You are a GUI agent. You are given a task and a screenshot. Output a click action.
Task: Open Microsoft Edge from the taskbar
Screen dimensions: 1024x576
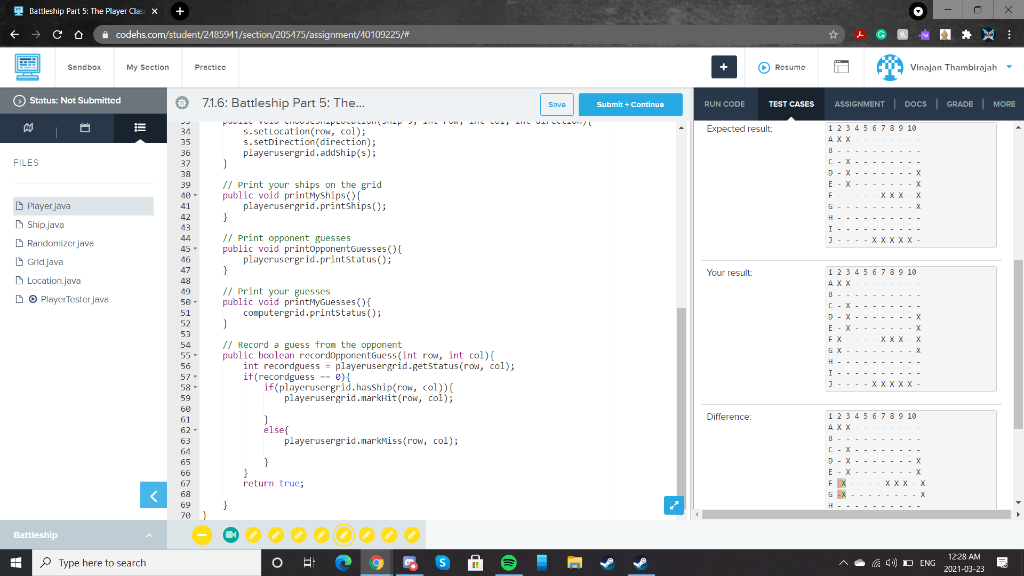[344, 562]
